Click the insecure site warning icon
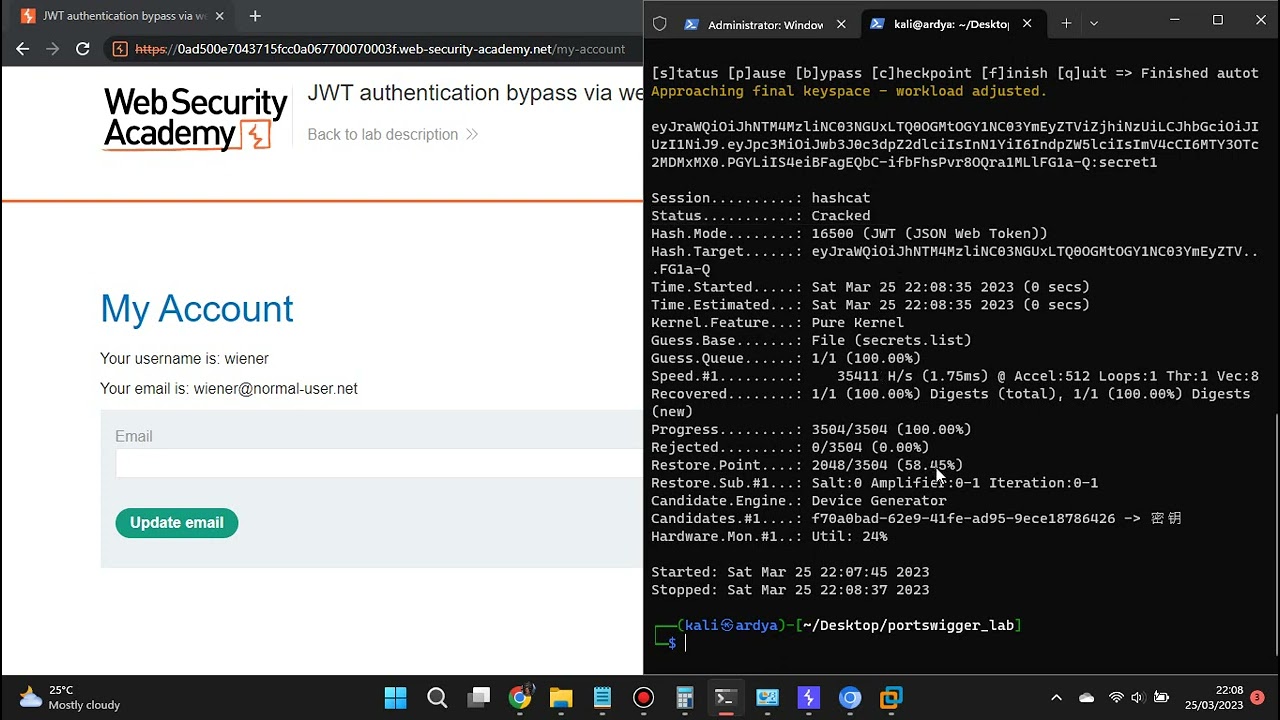Image resolution: width=1280 pixels, height=720 pixels. [120, 49]
